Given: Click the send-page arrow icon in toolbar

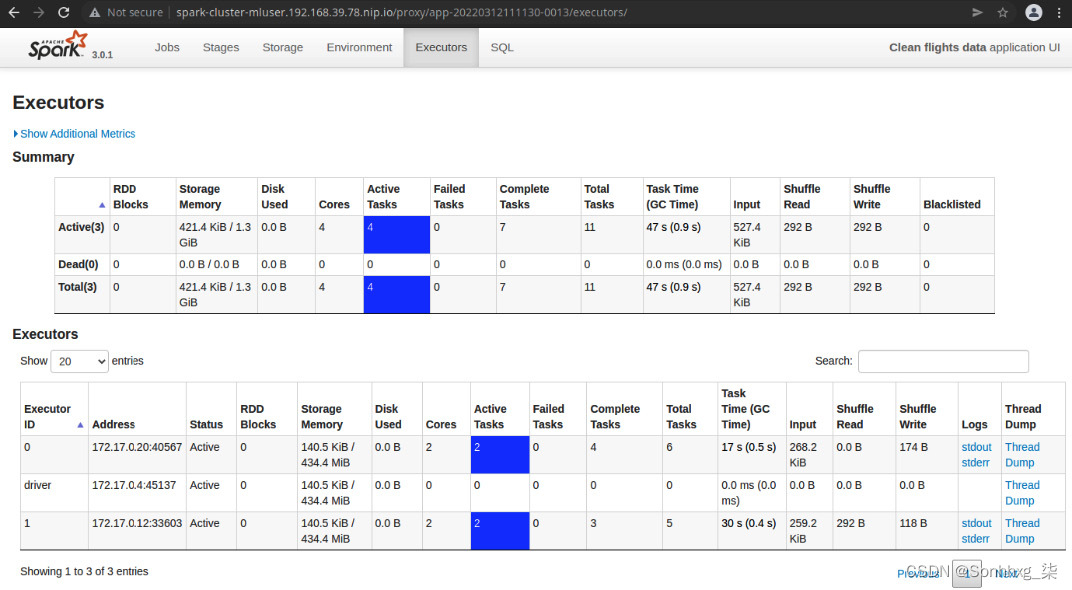Looking at the screenshot, I should [977, 12].
